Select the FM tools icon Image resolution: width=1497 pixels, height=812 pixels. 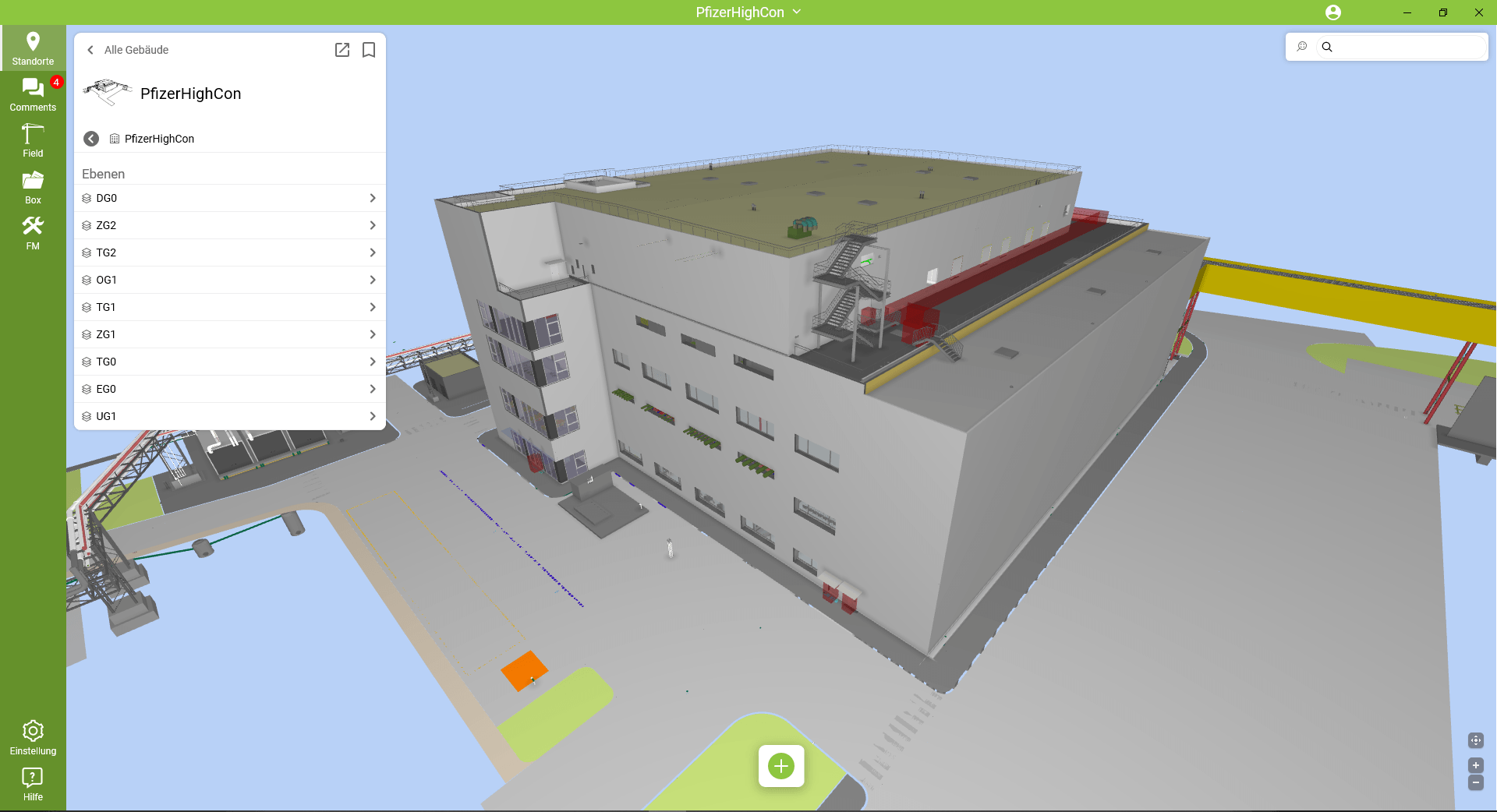click(33, 231)
